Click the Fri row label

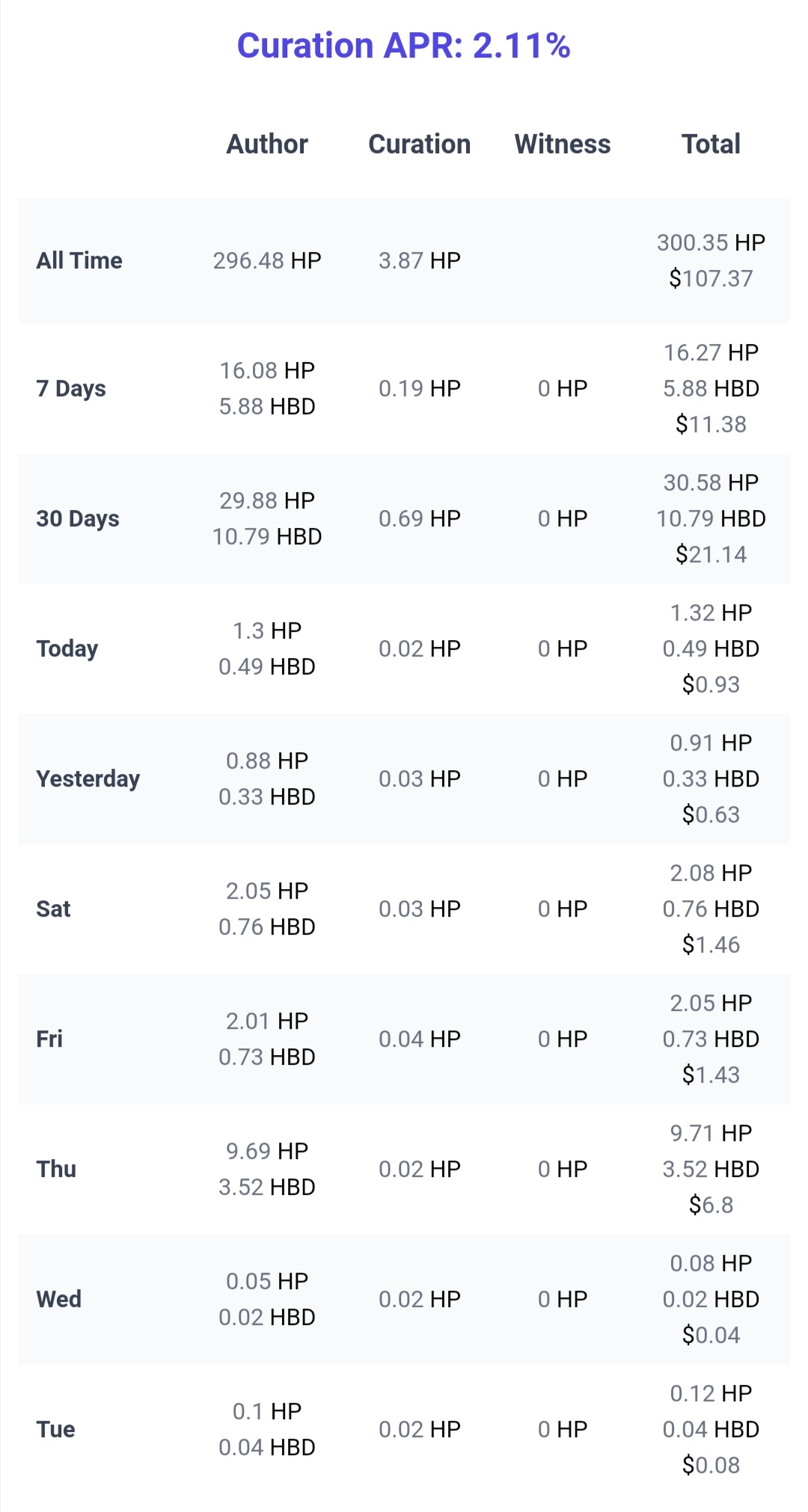tap(49, 1039)
